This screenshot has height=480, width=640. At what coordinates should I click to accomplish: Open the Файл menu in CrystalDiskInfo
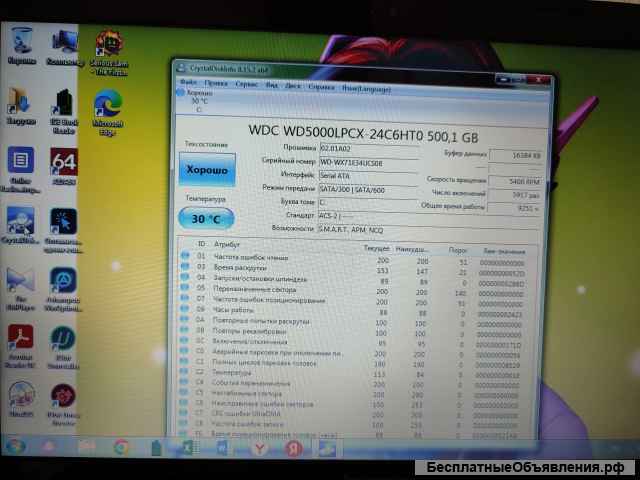(188, 85)
